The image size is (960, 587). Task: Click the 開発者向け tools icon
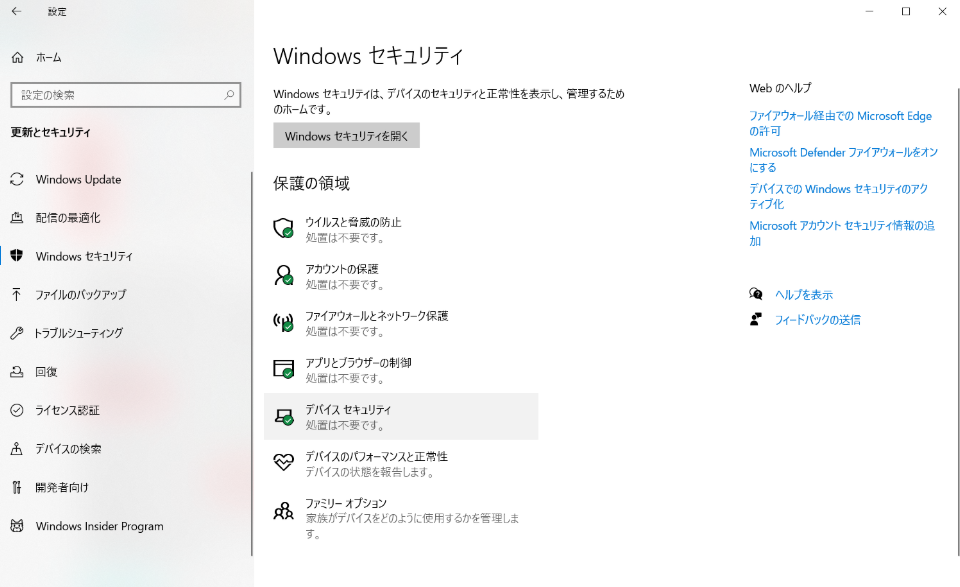click(x=17, y=487)
